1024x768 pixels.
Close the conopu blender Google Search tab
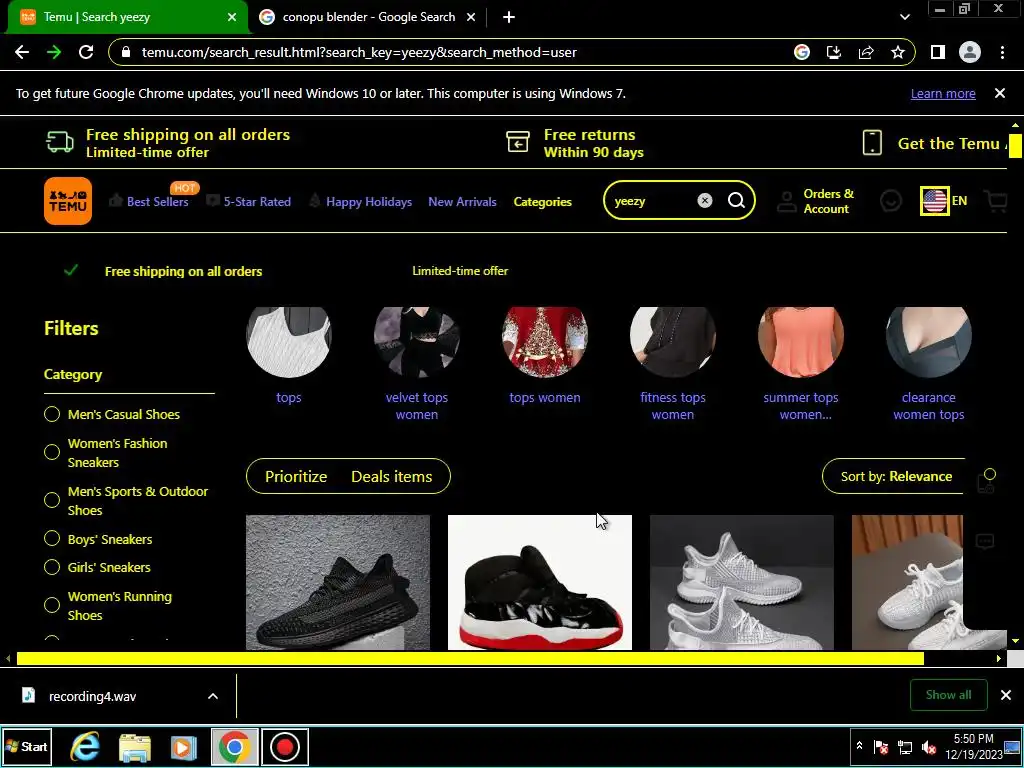tap(471, 17)
